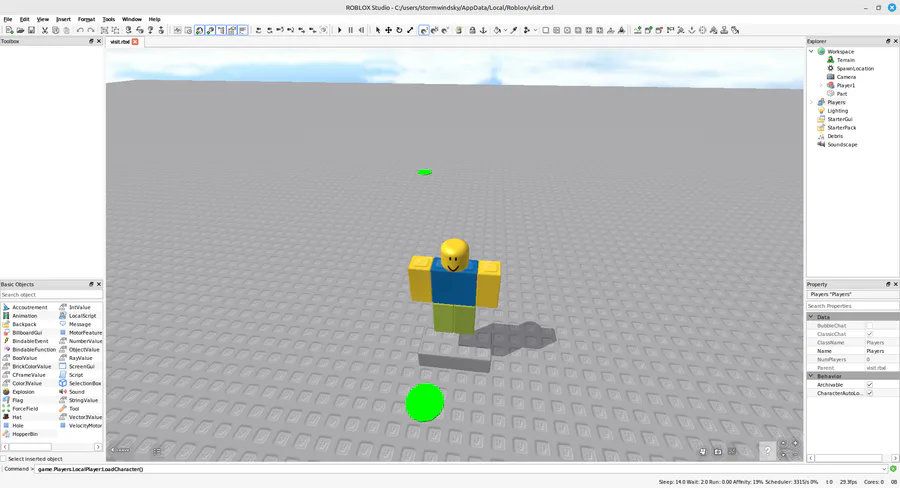Screen dimensions: 900x488
Task: Click the Search Properties field
Action: click(x=853, y=306)
